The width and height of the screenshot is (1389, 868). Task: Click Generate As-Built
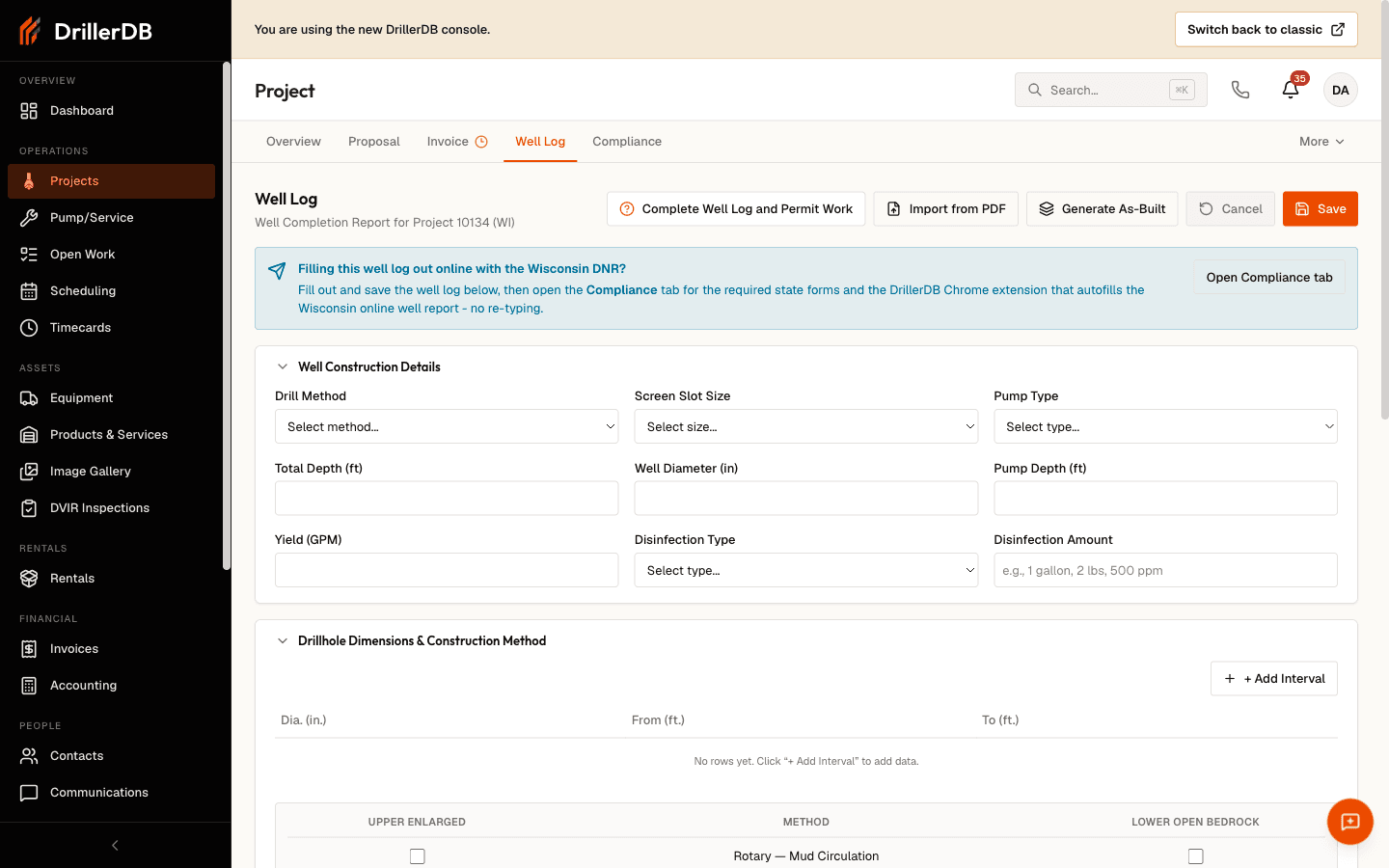point(1102,209)
